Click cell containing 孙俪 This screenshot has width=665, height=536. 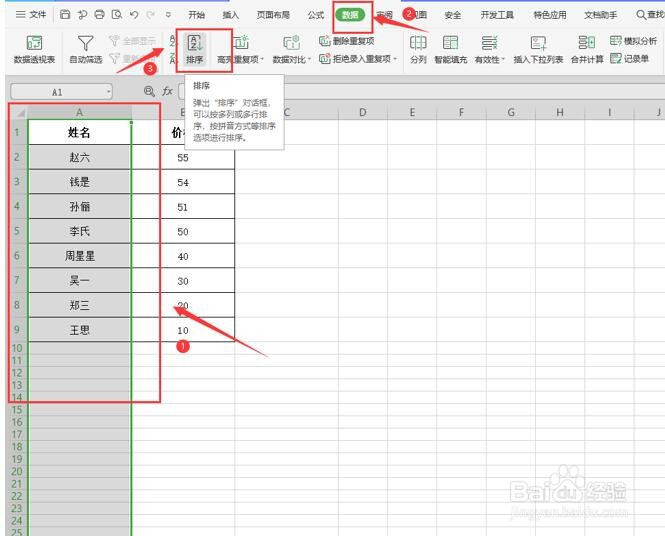(x=80, y=207)
